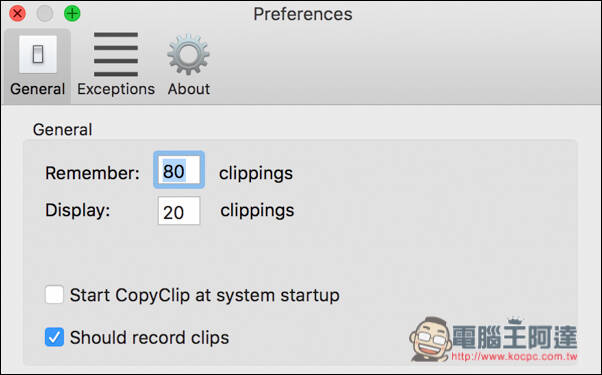The height and width of the screenshot is (375, 602).
Task: Select the General tab label
Action: (38, 89)
